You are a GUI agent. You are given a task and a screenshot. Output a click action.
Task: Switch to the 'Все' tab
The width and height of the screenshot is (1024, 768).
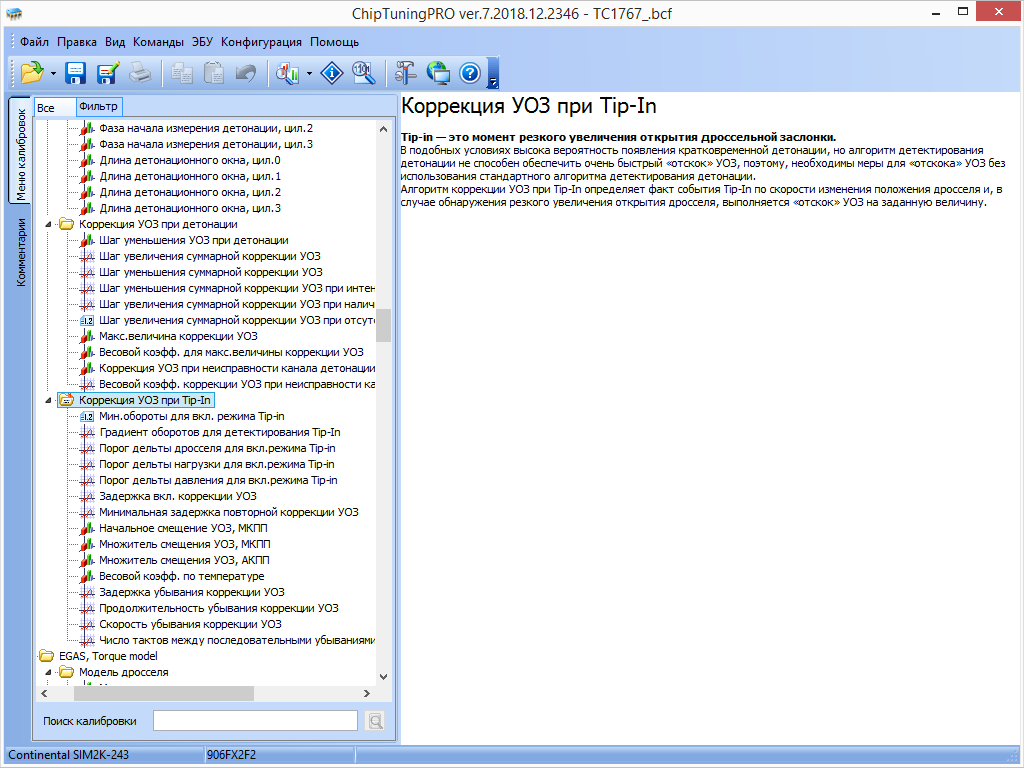46,107
